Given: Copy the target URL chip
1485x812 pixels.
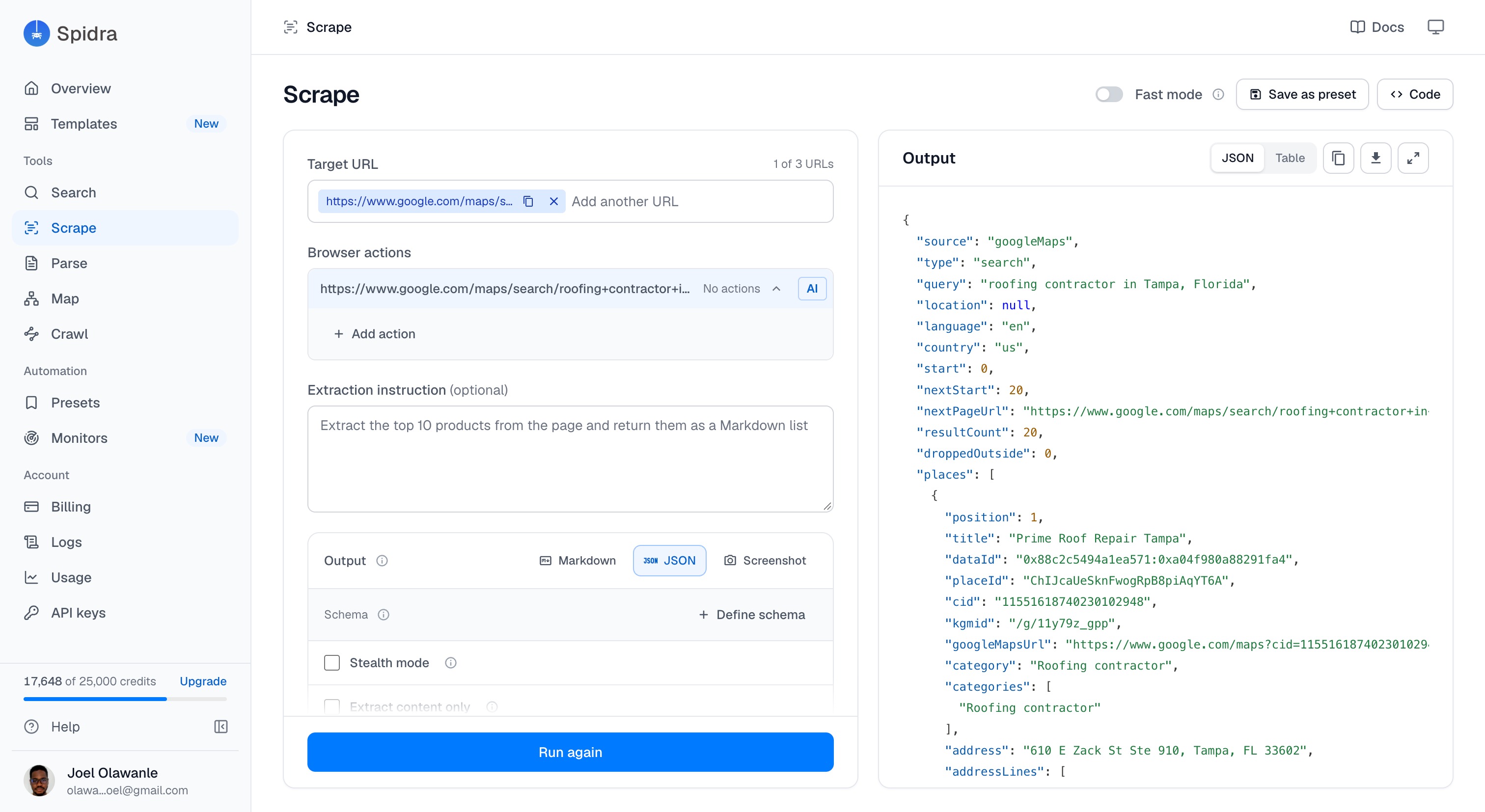Looking at the screenshot, I should click(x=528, y=201).
